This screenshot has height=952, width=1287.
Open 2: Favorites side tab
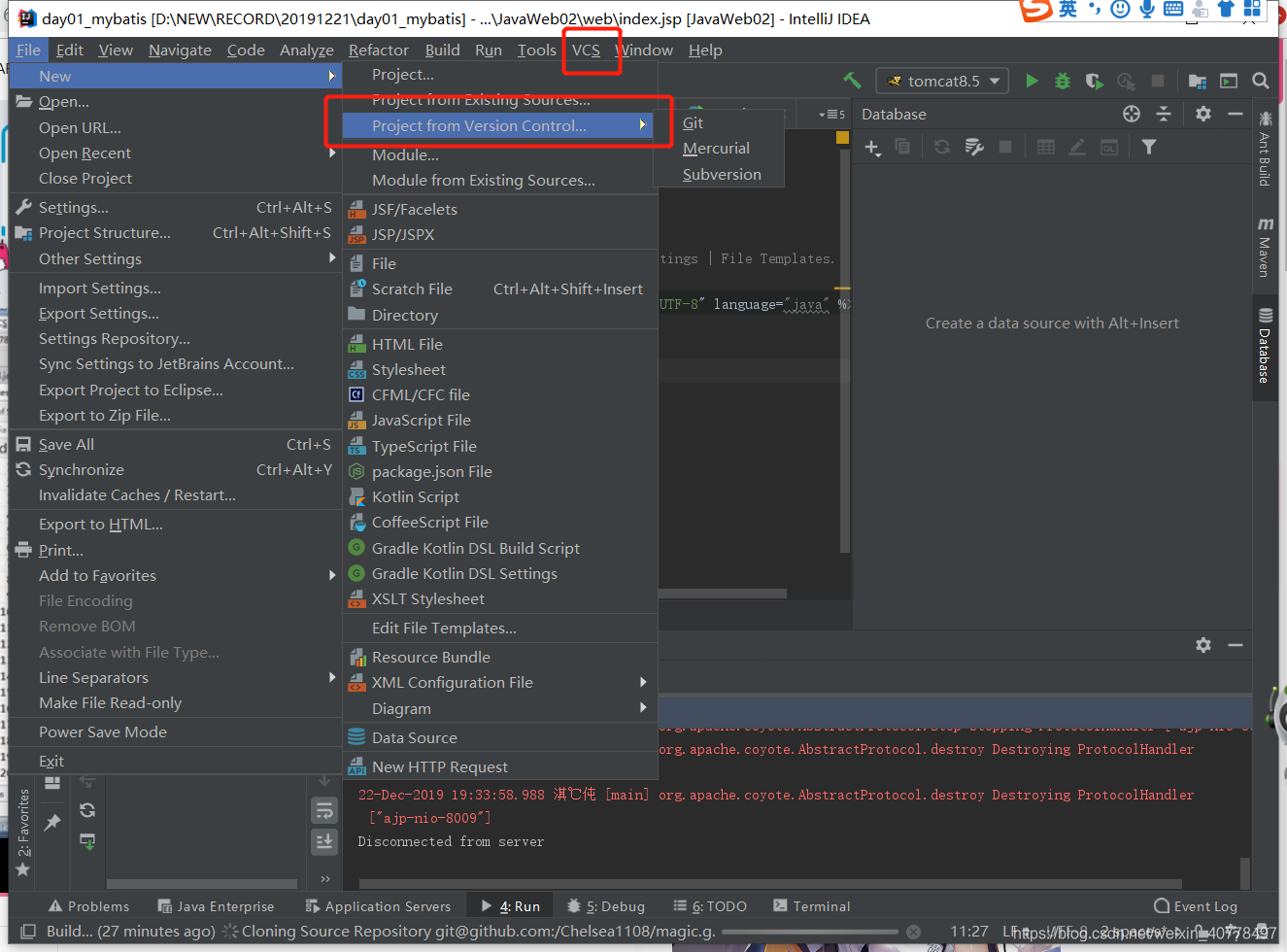[23, 833]
